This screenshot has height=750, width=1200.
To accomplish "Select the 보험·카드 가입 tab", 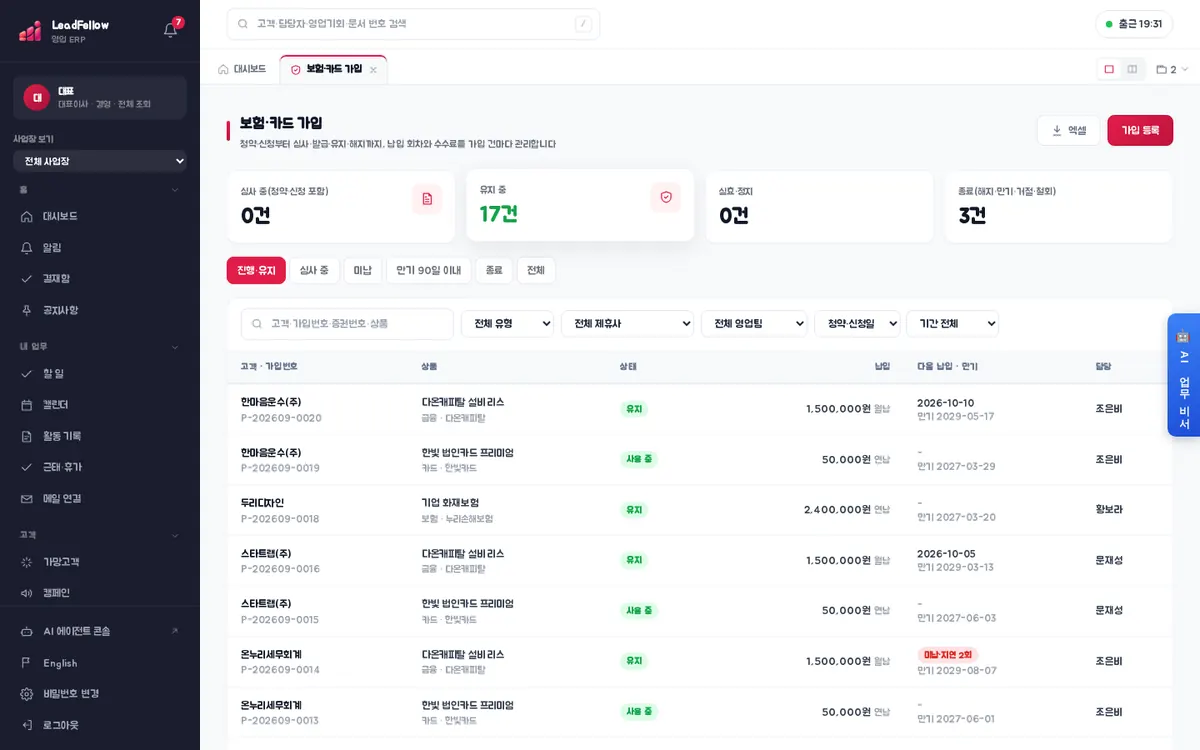I will pyautogui.click(x=334, y=69).
